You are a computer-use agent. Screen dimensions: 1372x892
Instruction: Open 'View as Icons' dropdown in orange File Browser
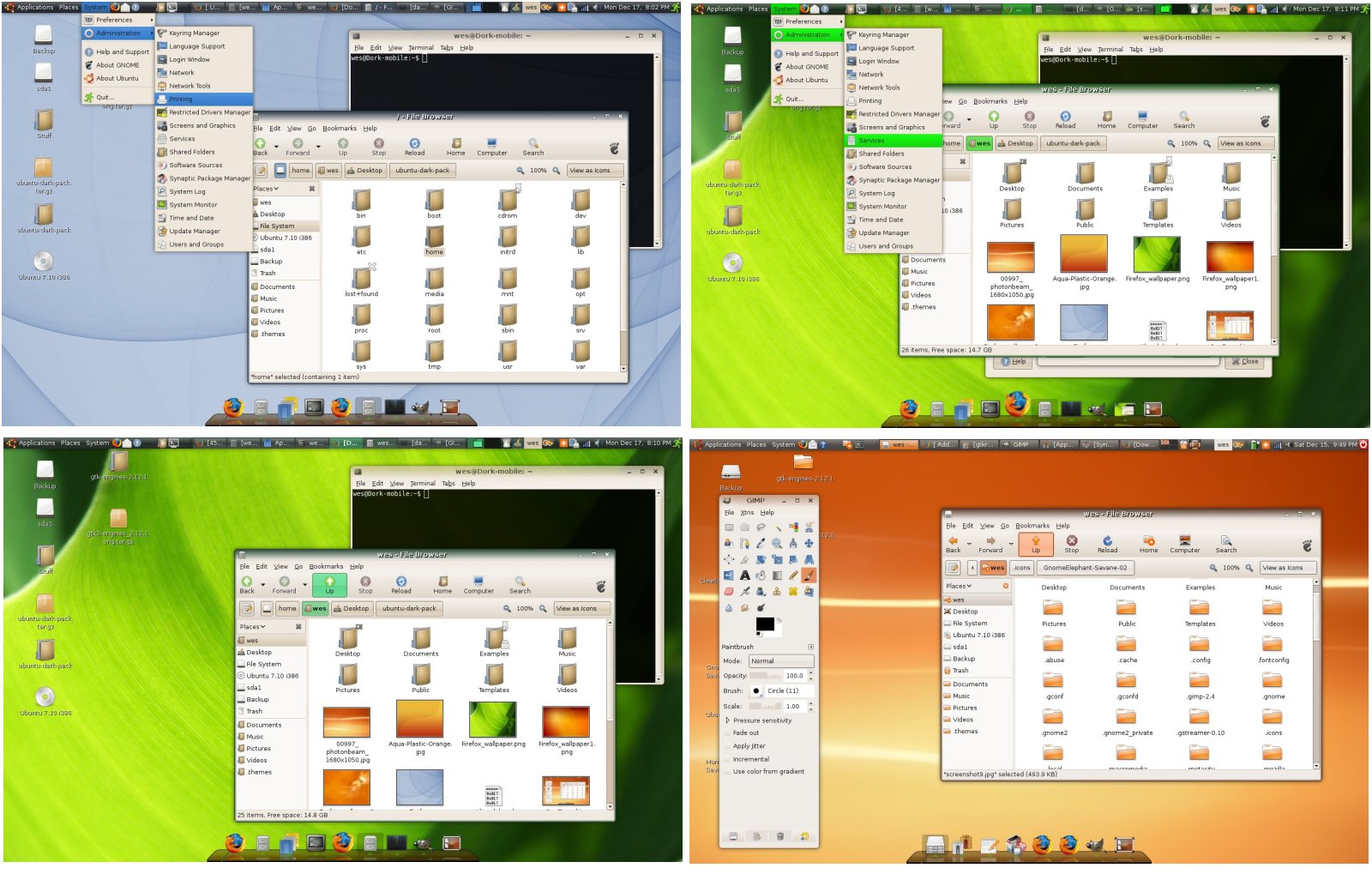(x=1287, y=568)
